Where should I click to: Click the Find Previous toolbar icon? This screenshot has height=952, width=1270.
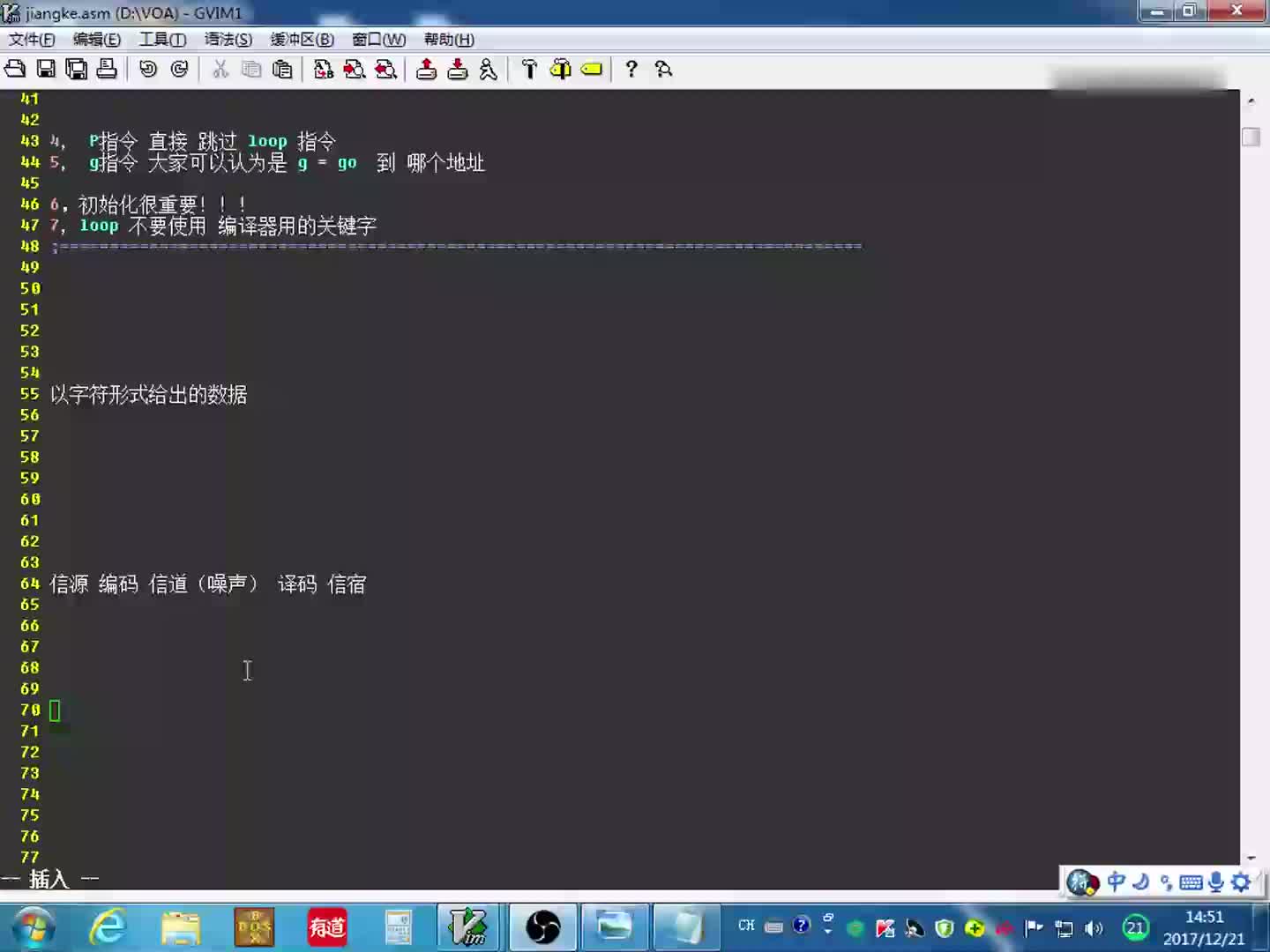385,69
